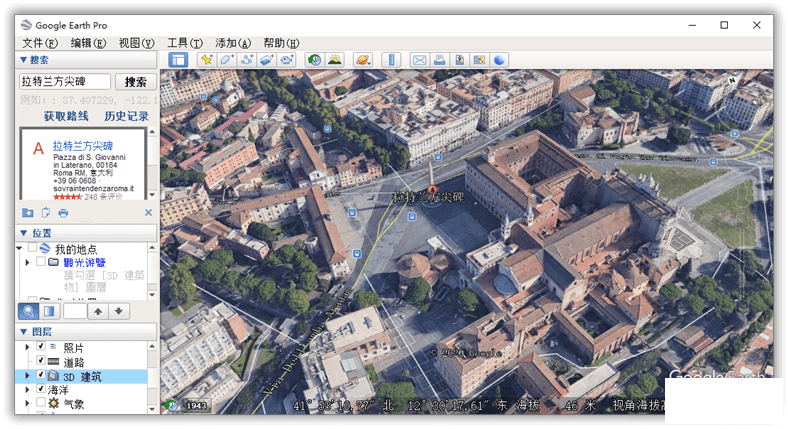Screen dimensions: 788x429
Task: Open the 觀光游覽 blue folder link
Action: click(x=84, y=262)
